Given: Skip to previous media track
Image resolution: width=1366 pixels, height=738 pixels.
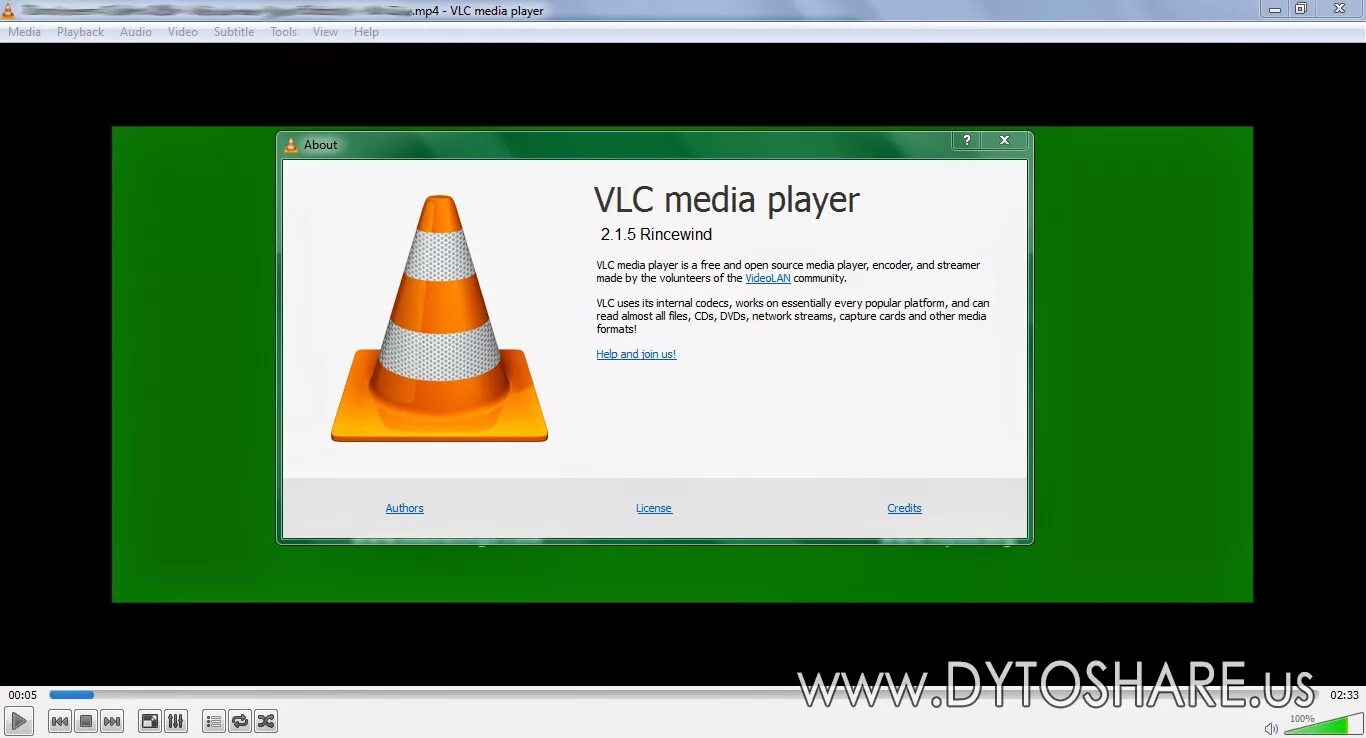Looking at the screenshot, I should (x=60, y=721).
